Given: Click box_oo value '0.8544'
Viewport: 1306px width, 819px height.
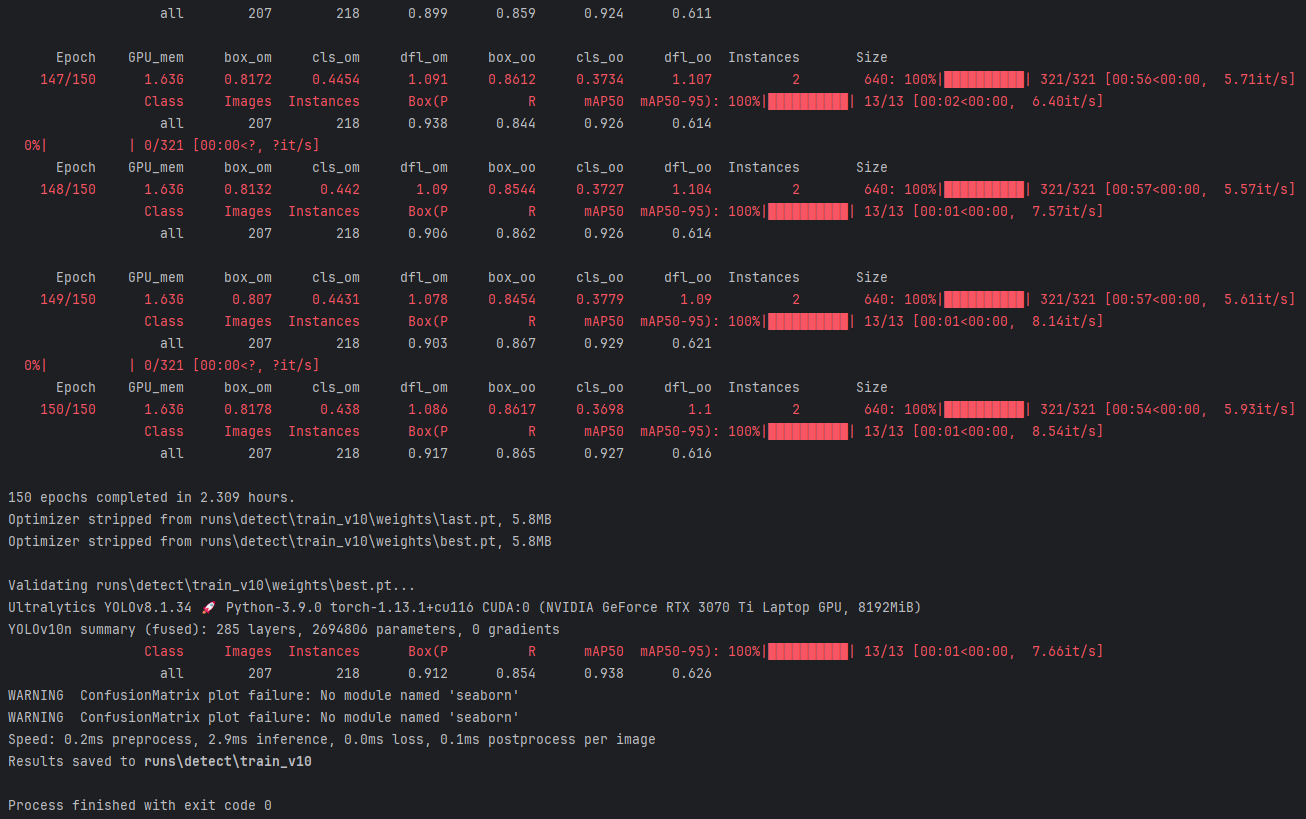Looking at the screenshot, I should pos(512,189).
